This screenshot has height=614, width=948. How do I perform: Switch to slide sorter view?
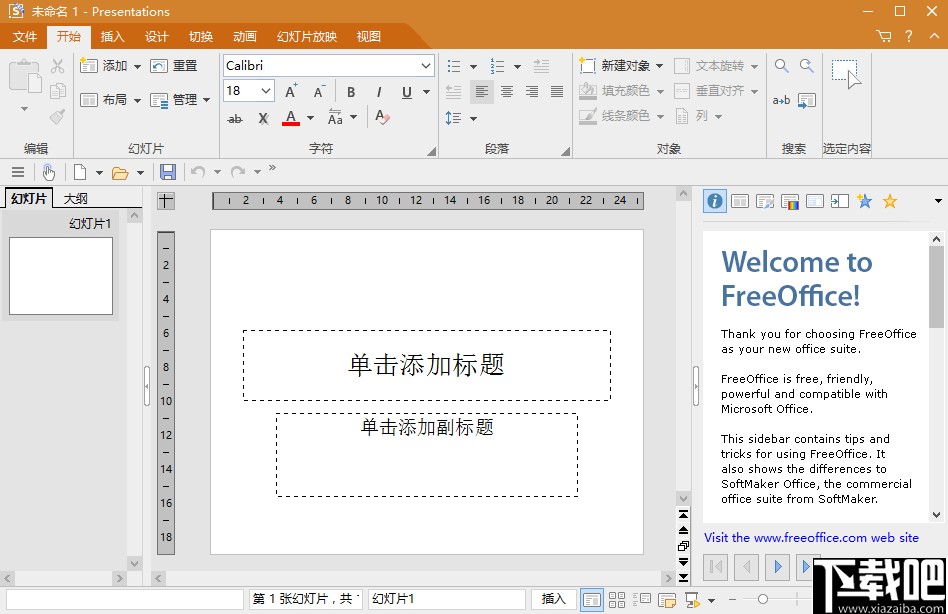coord(617,598)
